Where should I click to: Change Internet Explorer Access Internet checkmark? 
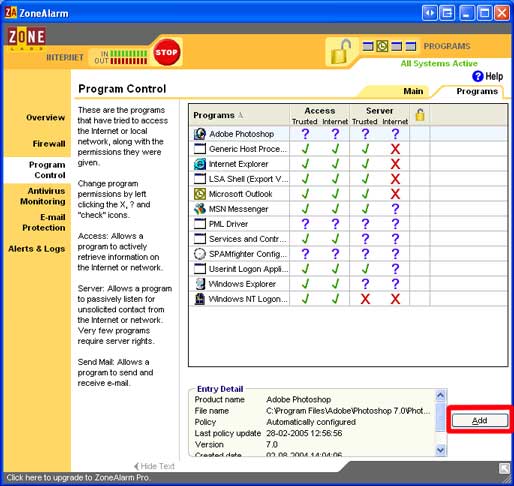pyautogui.click(x=335, y=164)
